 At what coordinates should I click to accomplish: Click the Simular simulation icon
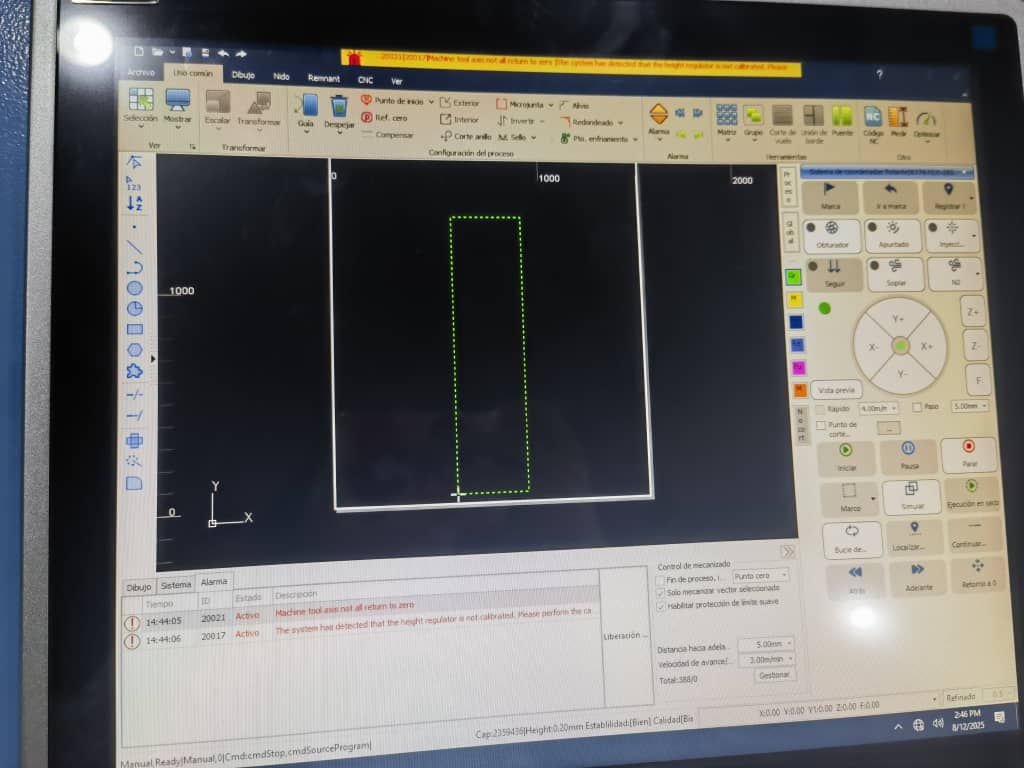tap(911, 495)
